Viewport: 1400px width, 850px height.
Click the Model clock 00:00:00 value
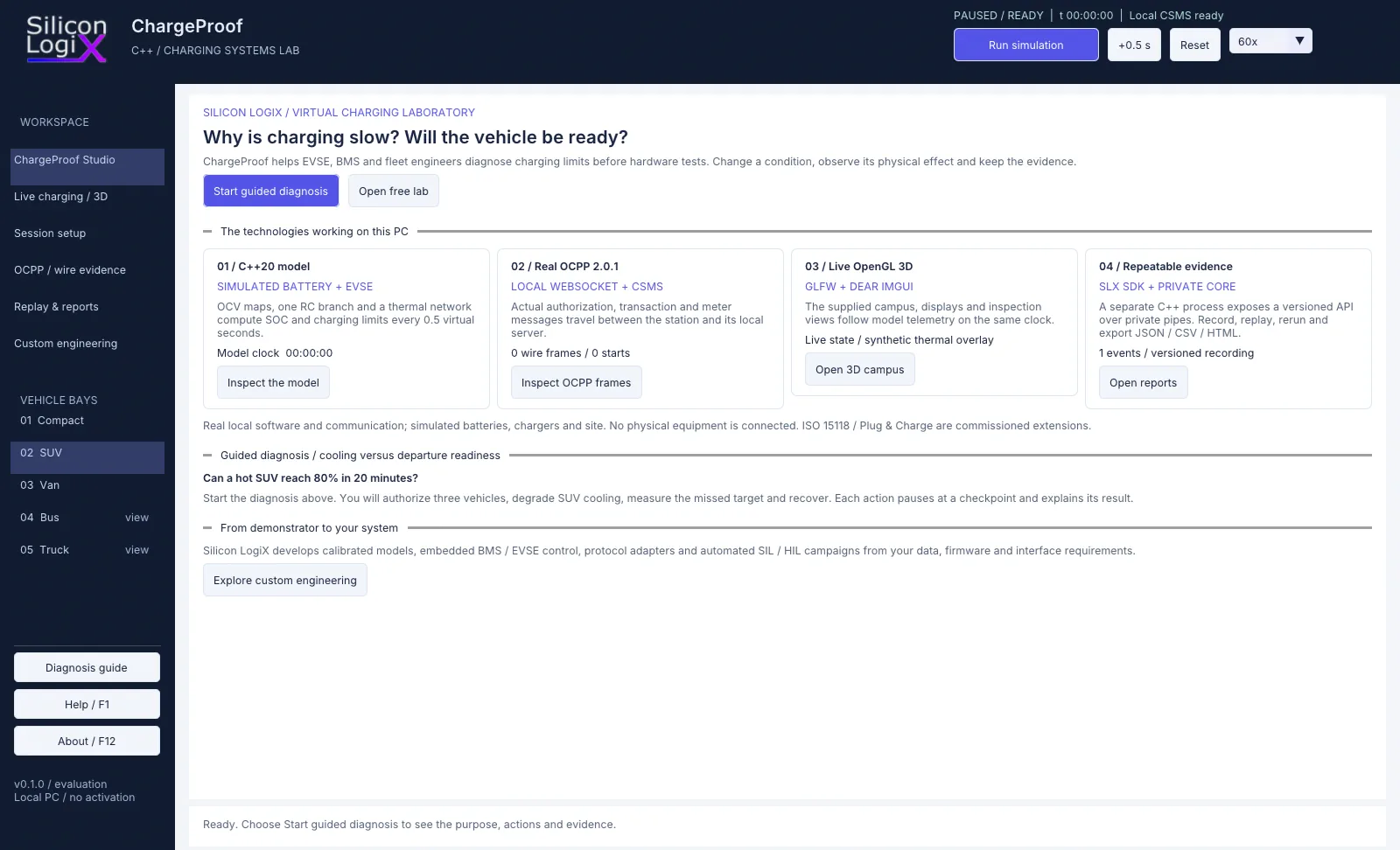point(275,353)
